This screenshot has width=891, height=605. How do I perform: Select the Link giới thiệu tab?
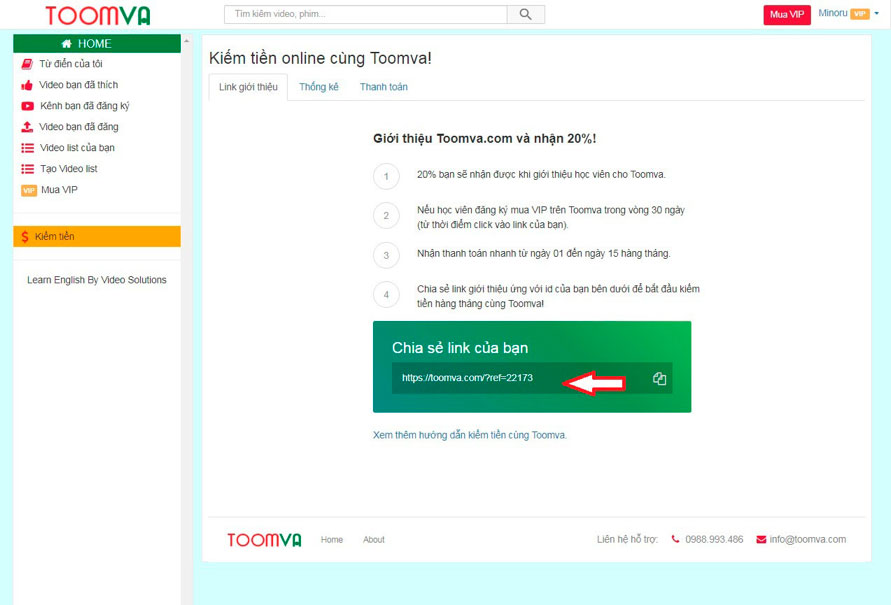(x=248, y=87)
